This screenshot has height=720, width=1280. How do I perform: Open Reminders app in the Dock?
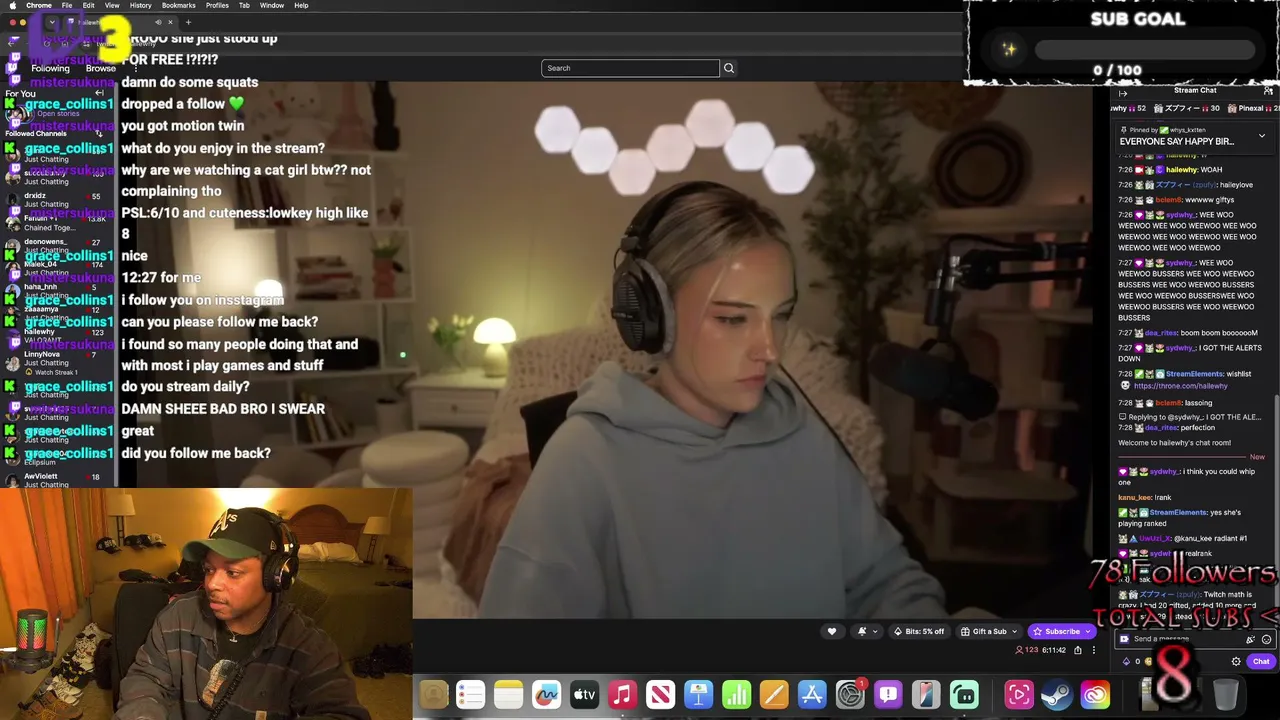pyautogui.click(x=470, y=694)
